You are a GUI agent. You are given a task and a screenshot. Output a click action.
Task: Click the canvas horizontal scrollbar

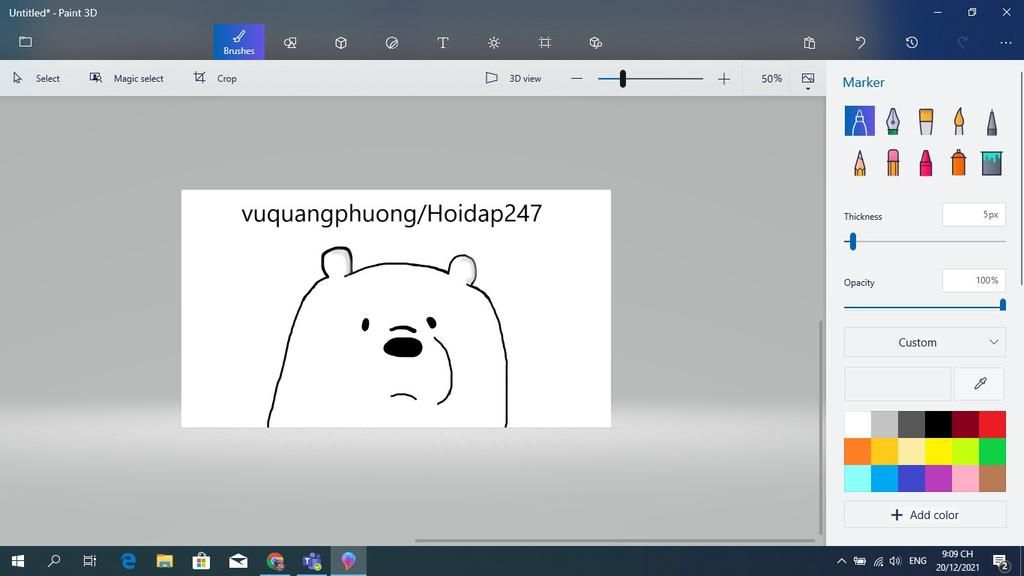click(614, 540)
